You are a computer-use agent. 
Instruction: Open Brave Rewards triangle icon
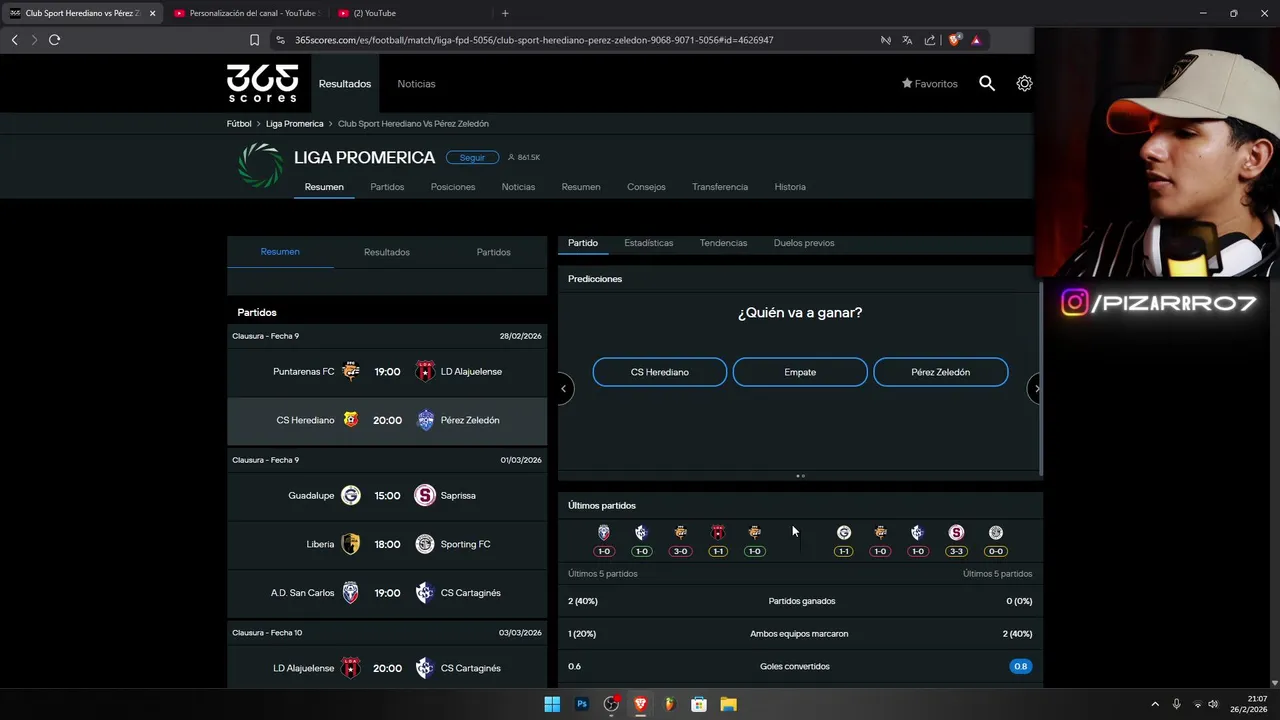tap(976, 40)
